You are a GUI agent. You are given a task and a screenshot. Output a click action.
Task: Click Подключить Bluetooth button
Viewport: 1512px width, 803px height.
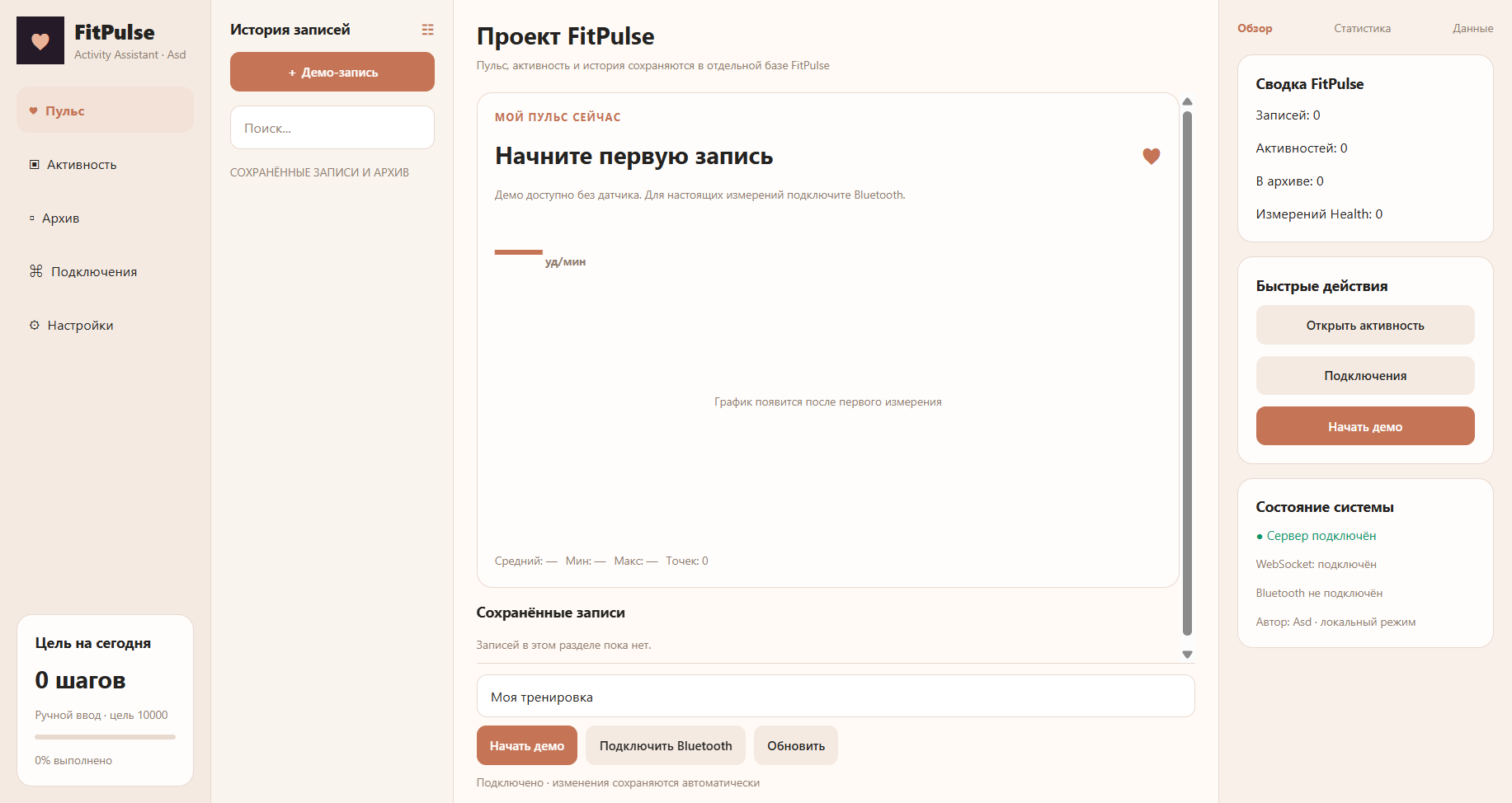[x=666, y=745]
